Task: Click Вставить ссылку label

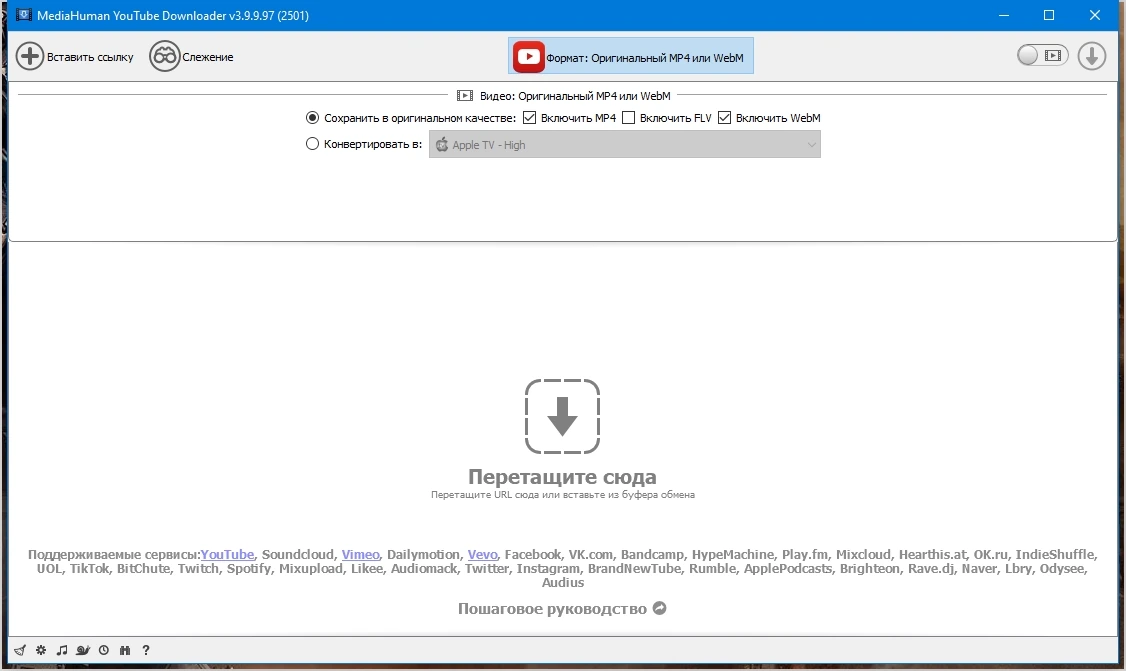Action: pyautogui.click(x=90, y=57)
